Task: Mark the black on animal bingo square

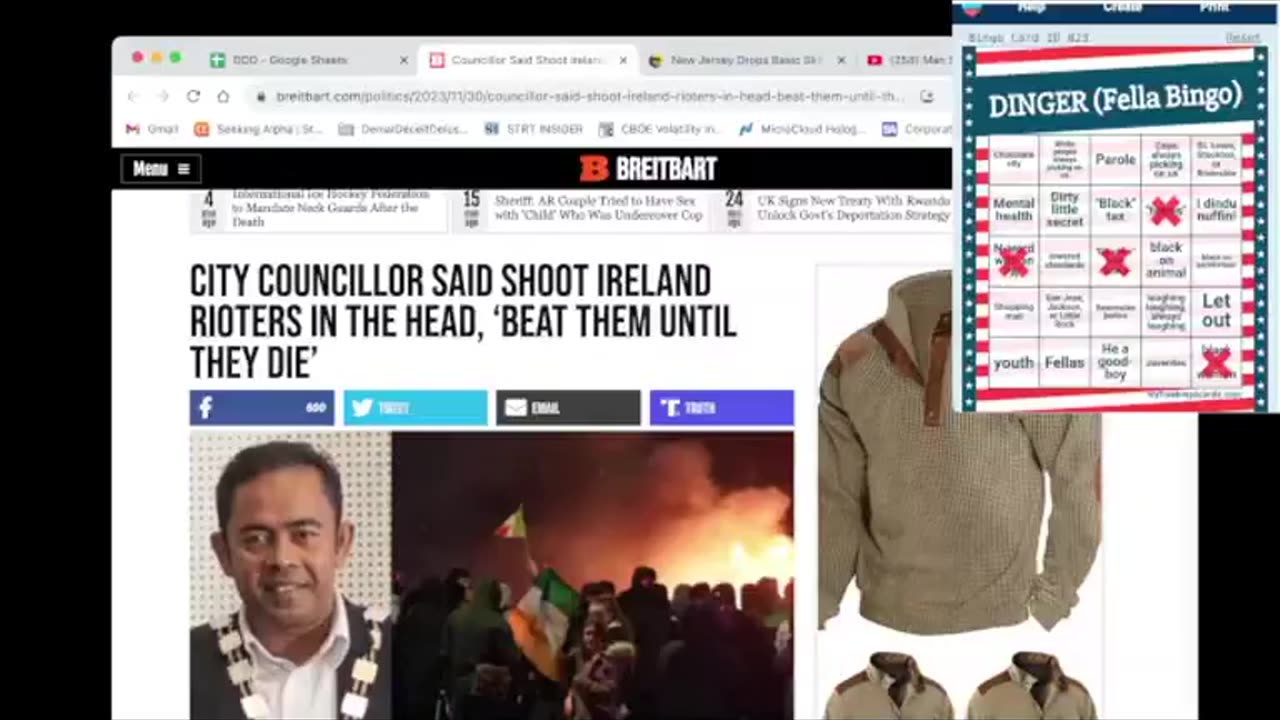Action: pos(1166,260)
